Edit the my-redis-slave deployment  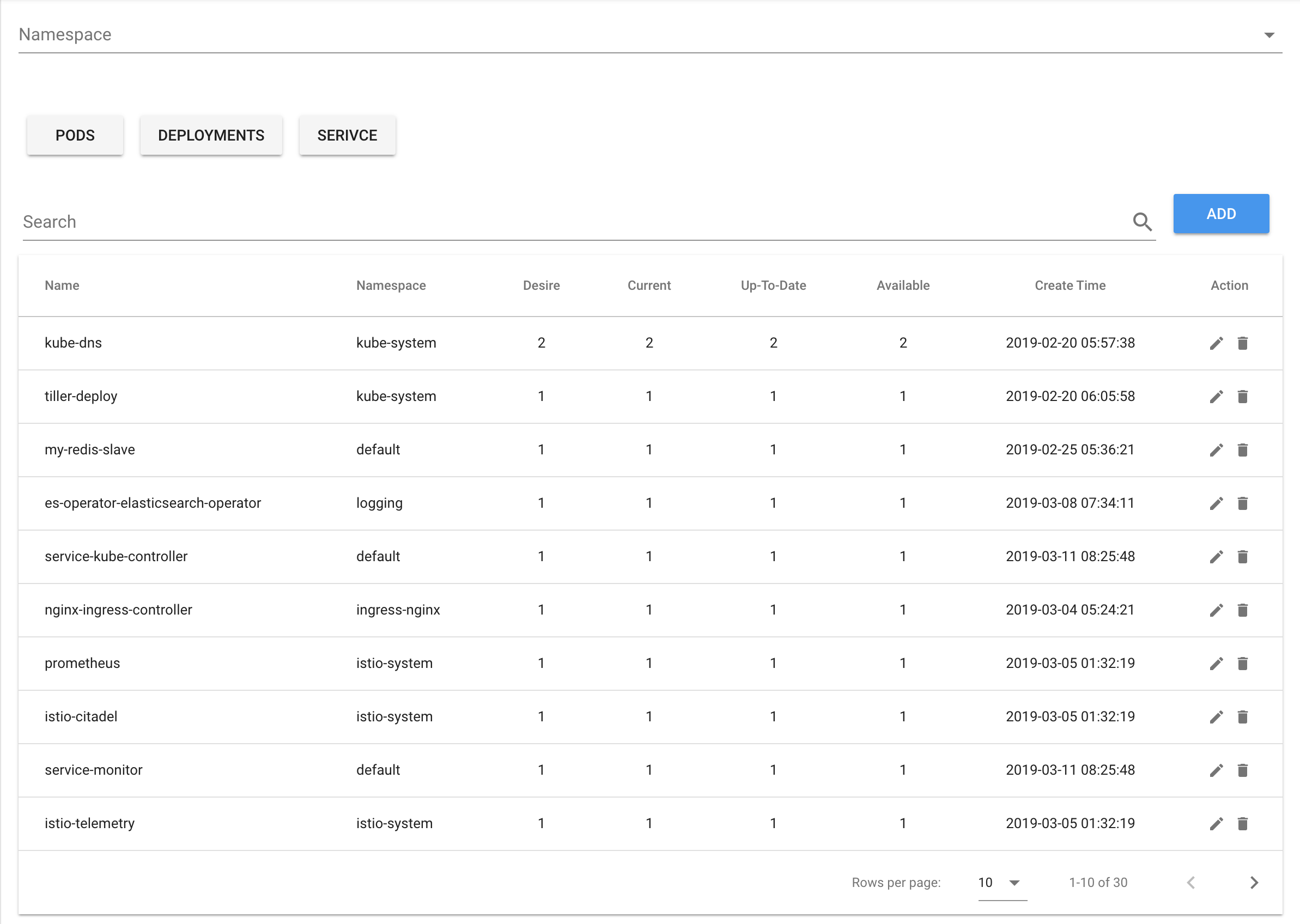point(1217,450)
